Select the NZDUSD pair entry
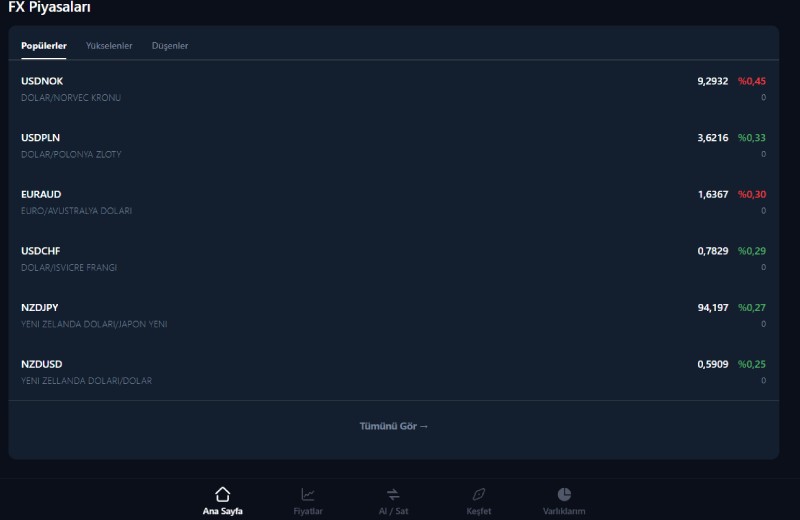800x520 pixels. 41,364
